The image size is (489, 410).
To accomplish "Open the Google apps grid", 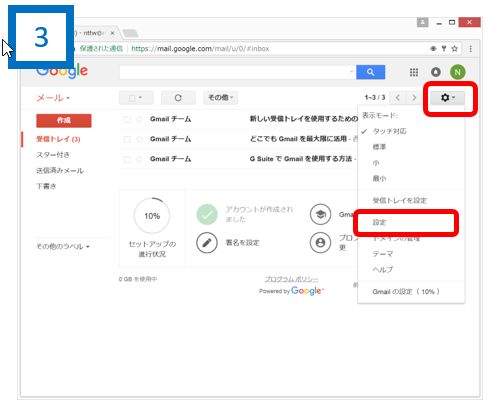I will [x=414, y=72].
